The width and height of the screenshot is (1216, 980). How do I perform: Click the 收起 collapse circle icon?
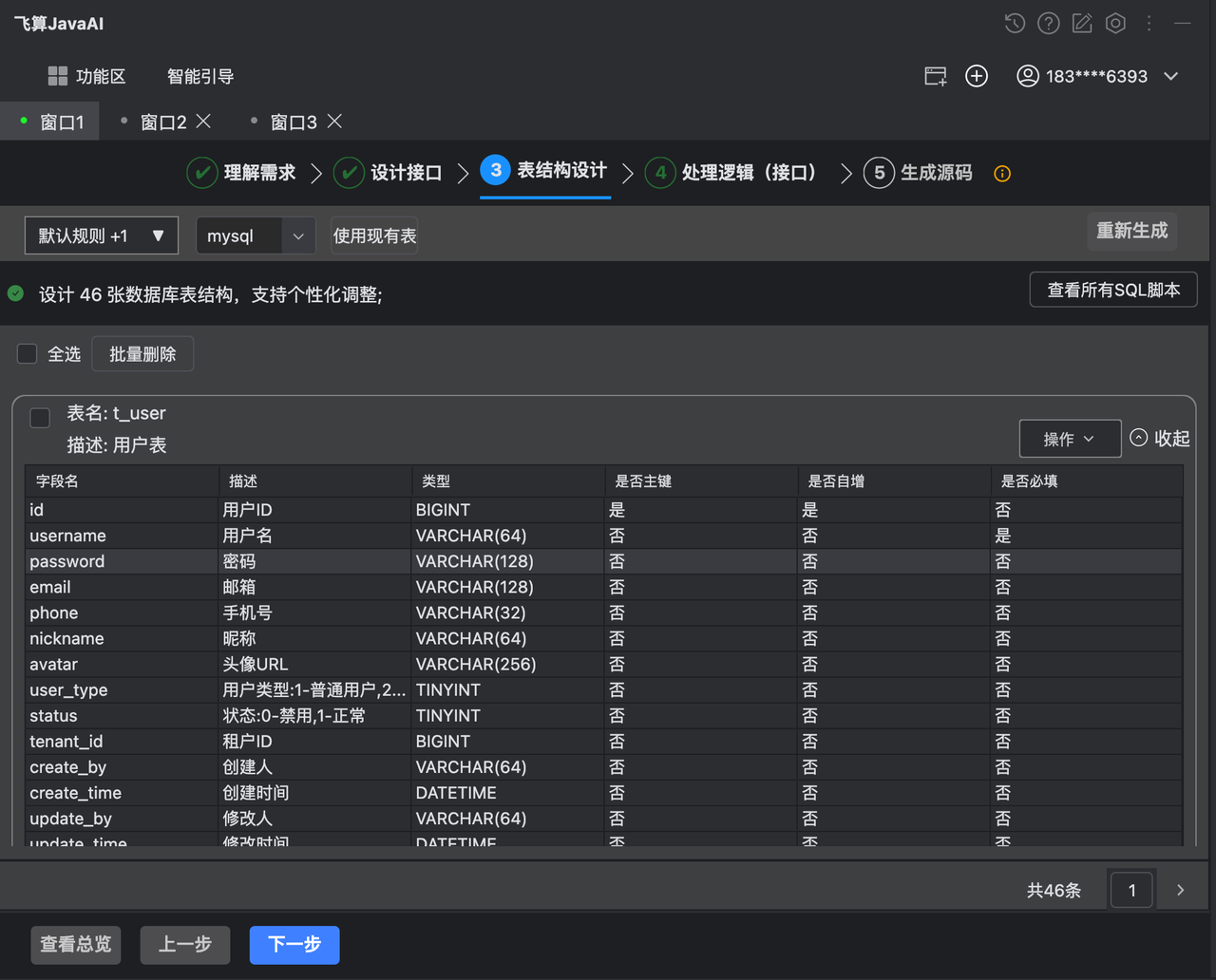[x=1139, y=438]
